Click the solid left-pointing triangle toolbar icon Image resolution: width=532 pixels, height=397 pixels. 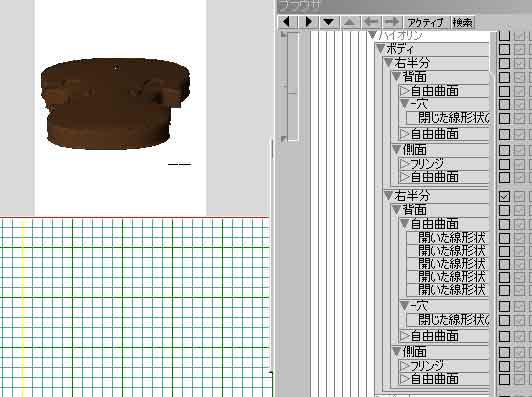(x=287, y=22)
